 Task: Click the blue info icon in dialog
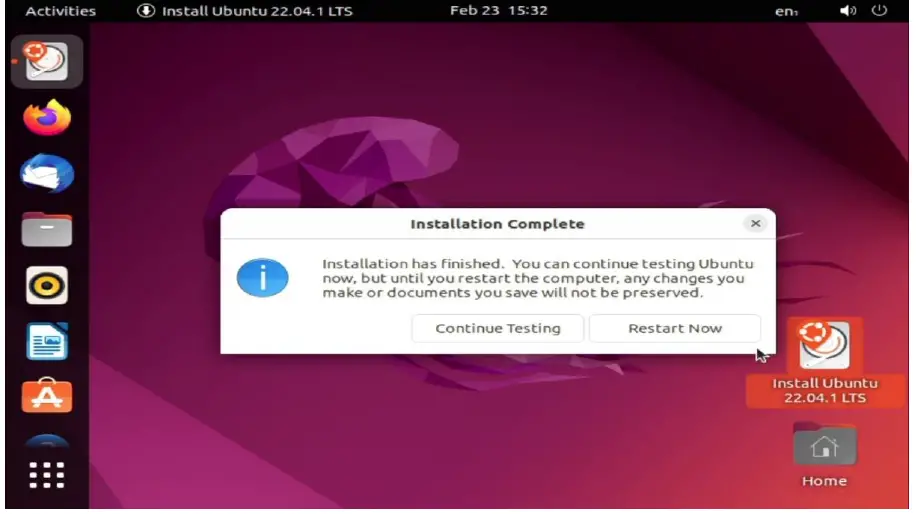point(262,277)
